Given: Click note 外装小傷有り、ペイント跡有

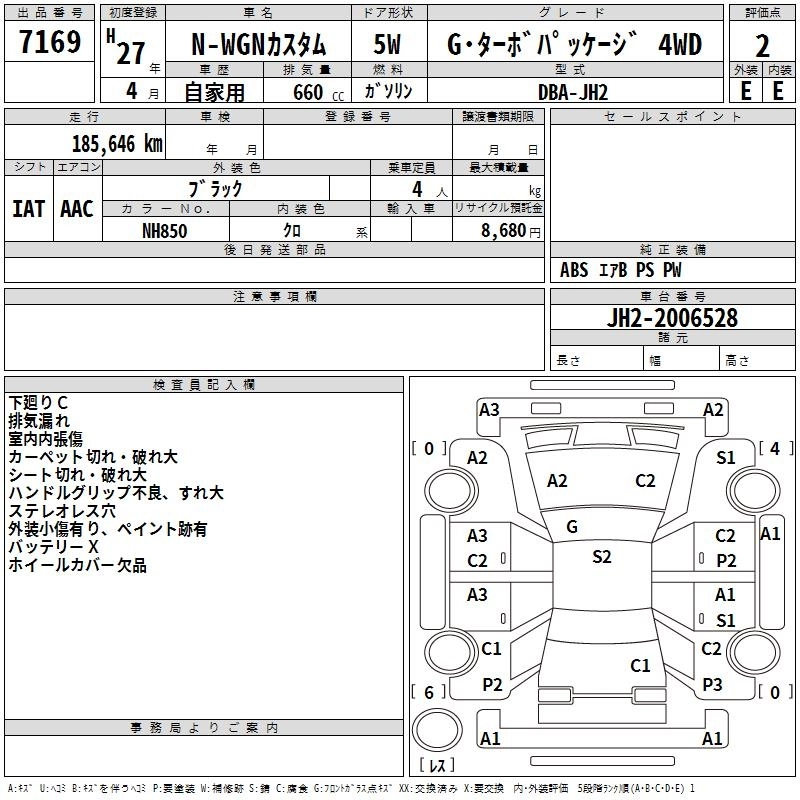Looking at the screenshot, I should [108, 529].
